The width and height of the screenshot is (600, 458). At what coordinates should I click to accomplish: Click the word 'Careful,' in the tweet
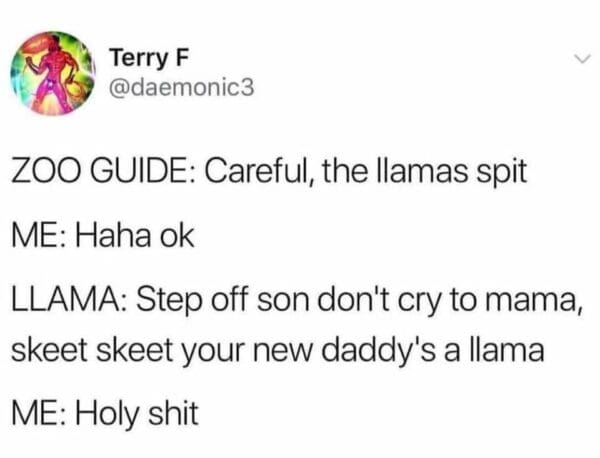(259, 172)
